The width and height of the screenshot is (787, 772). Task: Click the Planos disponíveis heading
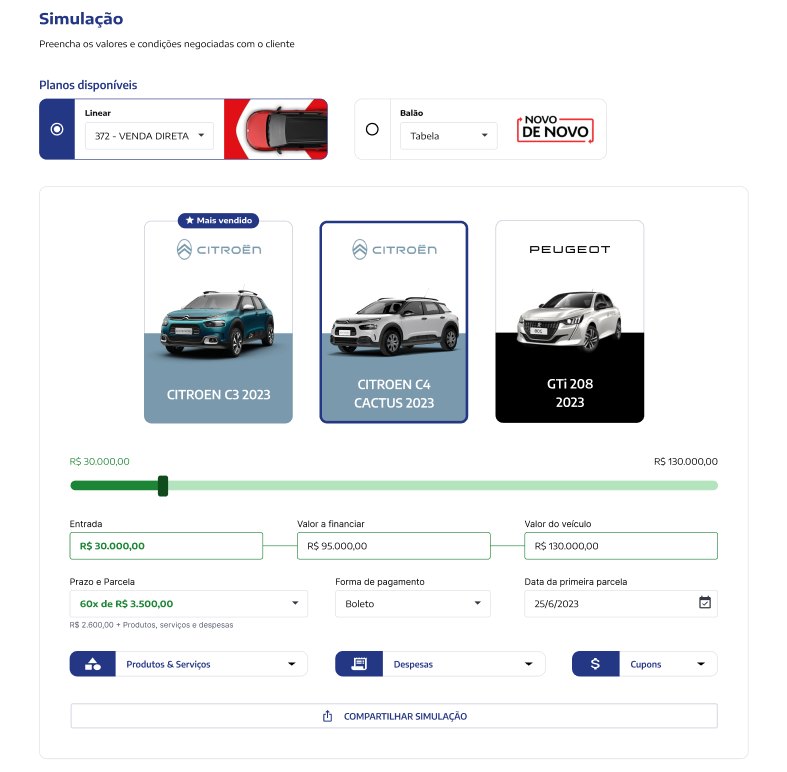(x=88, y=85)
